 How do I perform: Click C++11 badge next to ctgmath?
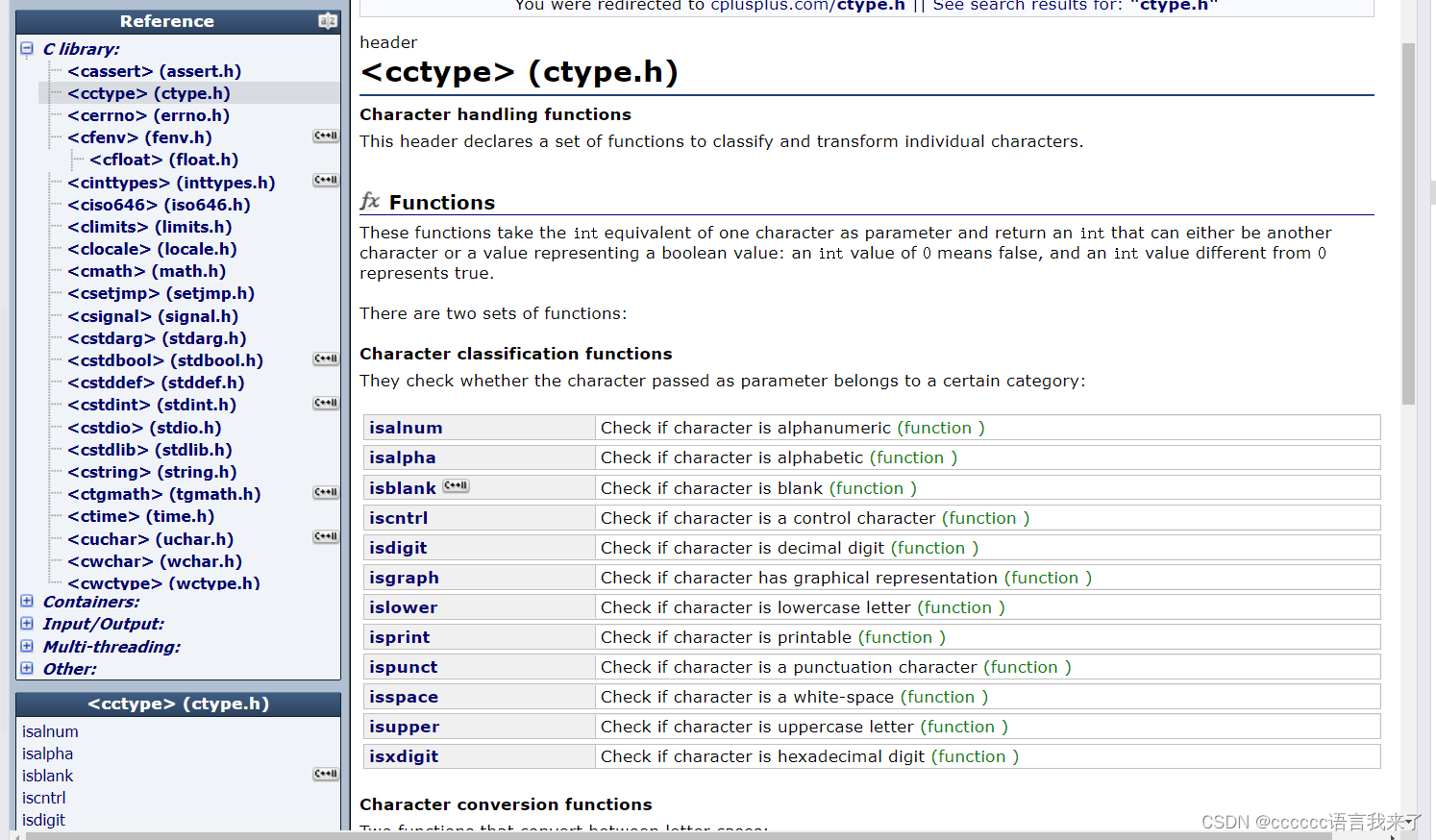(327, 493)
